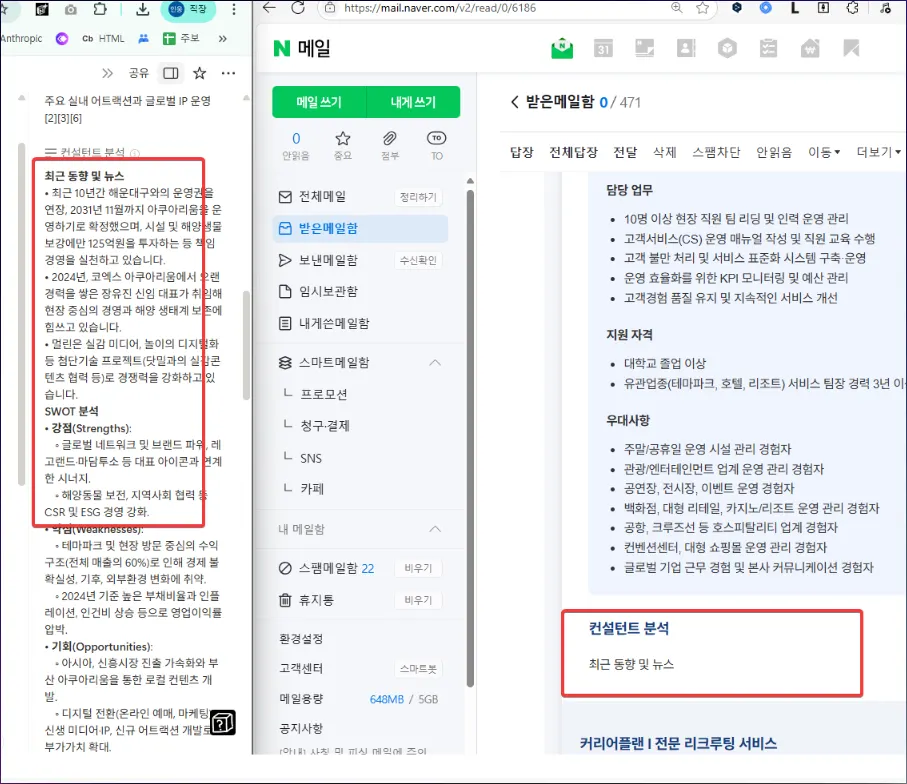This screenshot has height=784, width=907.
Task: Toggle side panel layout icon in left window
Action: pyautogui.click(x=171, y=73)
